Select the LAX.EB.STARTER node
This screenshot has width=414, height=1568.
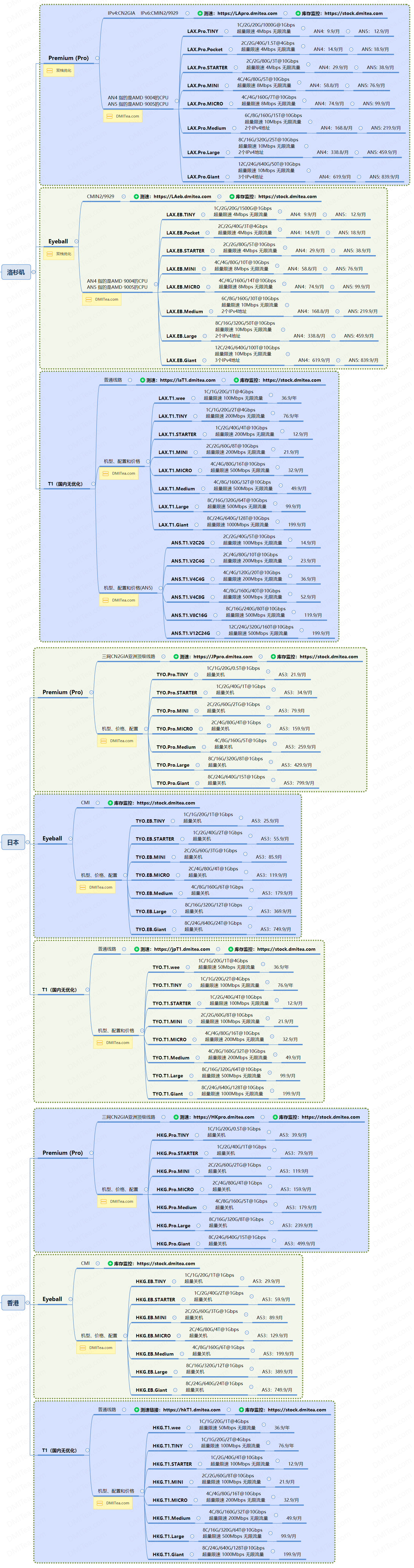(x=186, y=251)
